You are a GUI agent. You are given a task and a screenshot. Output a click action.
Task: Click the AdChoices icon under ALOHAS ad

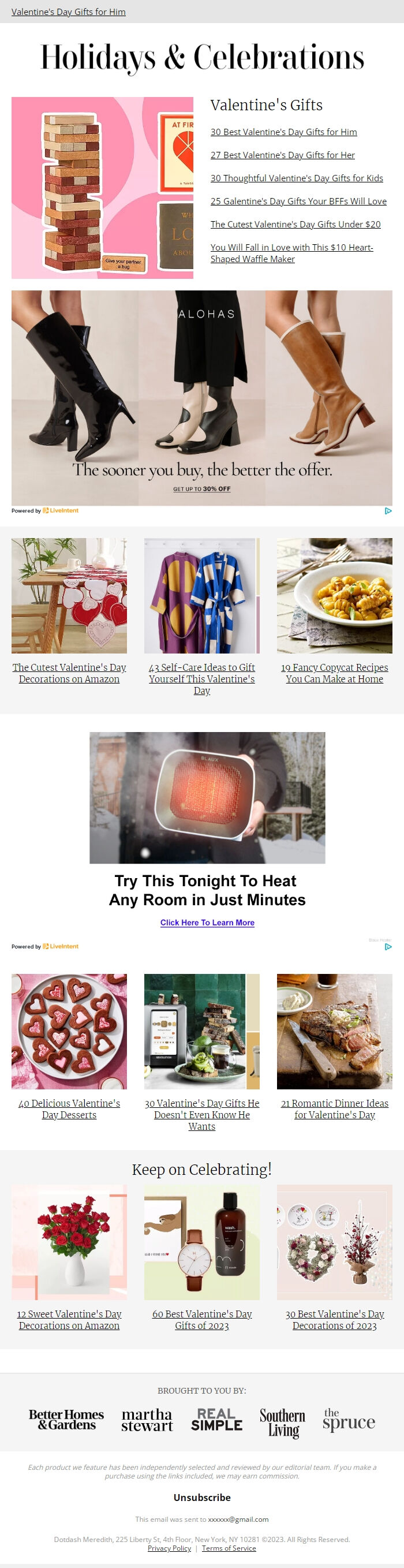(x=388, y=511)
